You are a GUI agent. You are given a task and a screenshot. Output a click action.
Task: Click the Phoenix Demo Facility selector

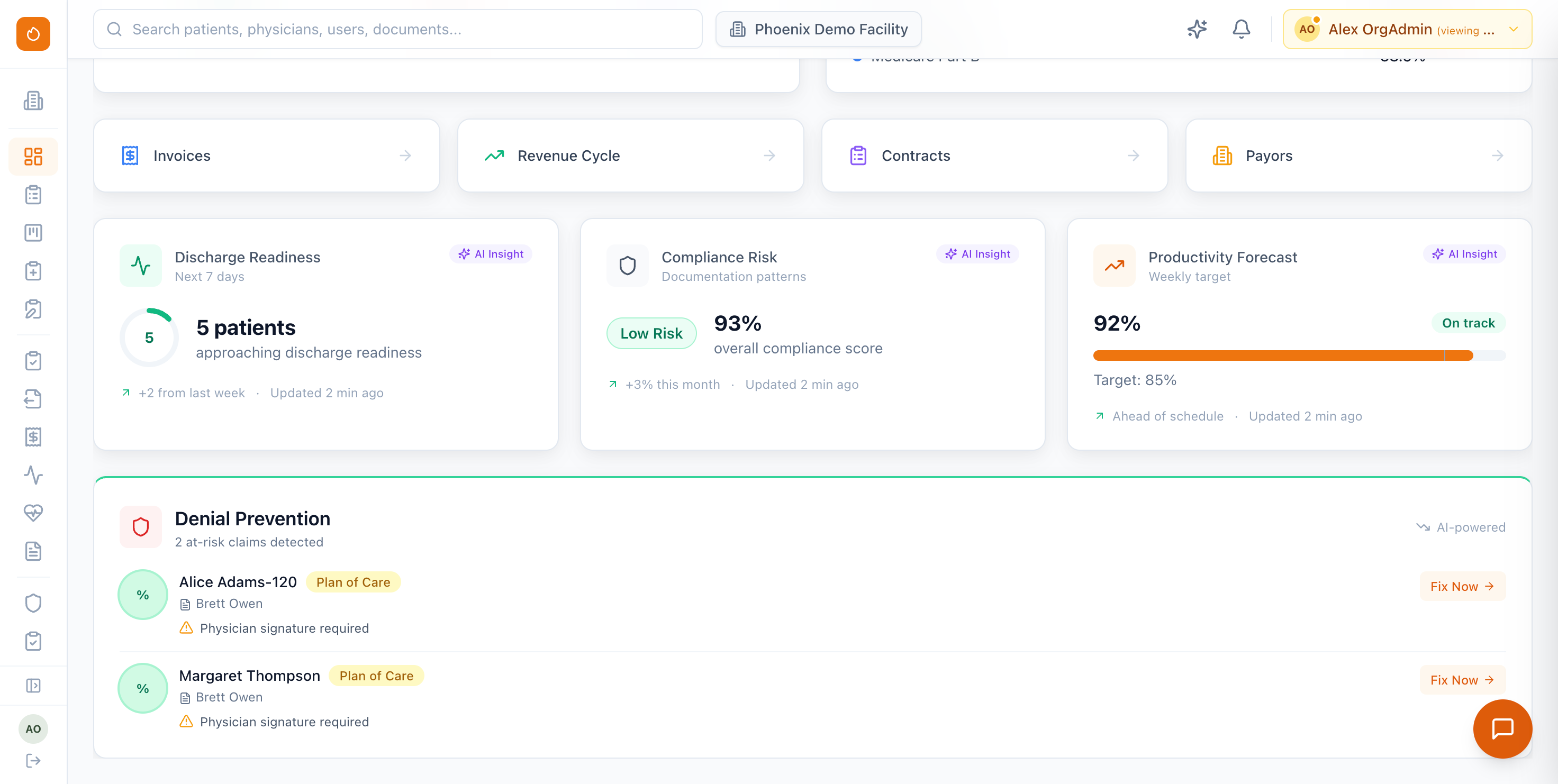click(818, 29)
